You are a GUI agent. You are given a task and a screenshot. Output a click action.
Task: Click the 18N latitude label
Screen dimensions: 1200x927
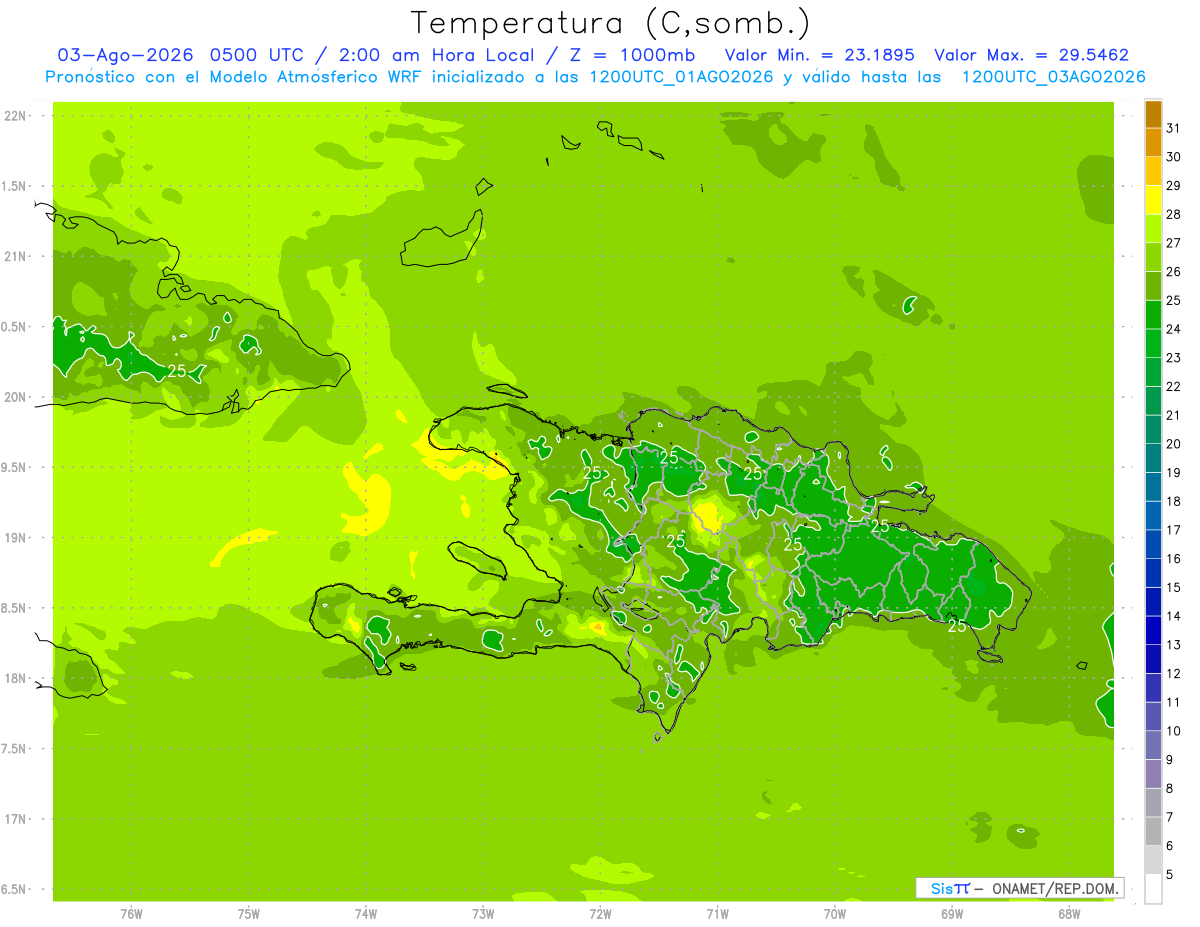(15, 678)
